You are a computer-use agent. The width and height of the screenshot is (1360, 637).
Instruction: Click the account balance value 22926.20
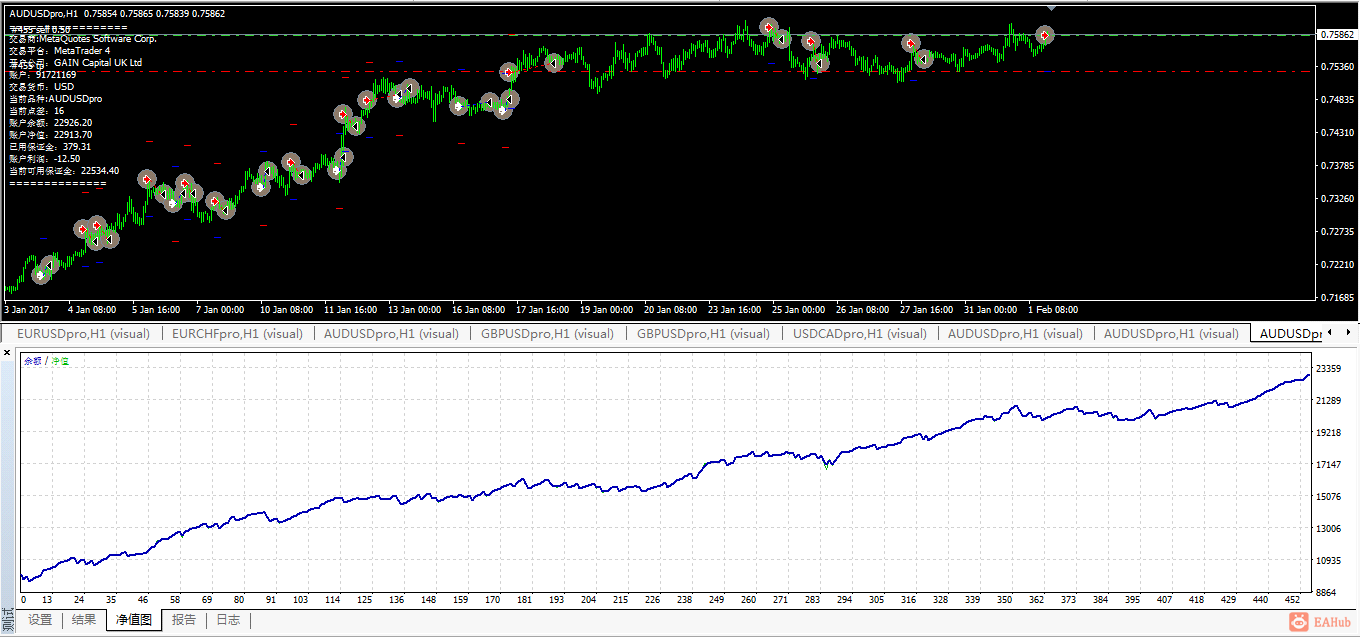73,123
